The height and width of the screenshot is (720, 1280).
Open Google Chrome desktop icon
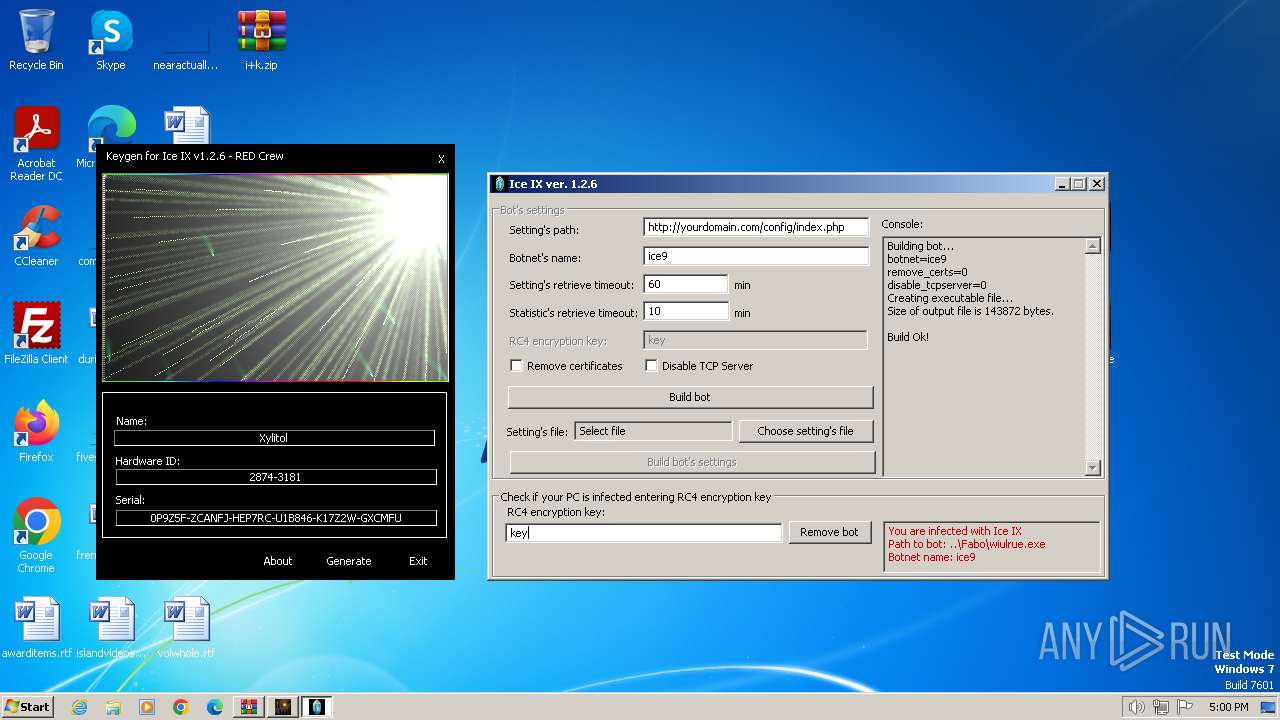click(x=36, y=535)
